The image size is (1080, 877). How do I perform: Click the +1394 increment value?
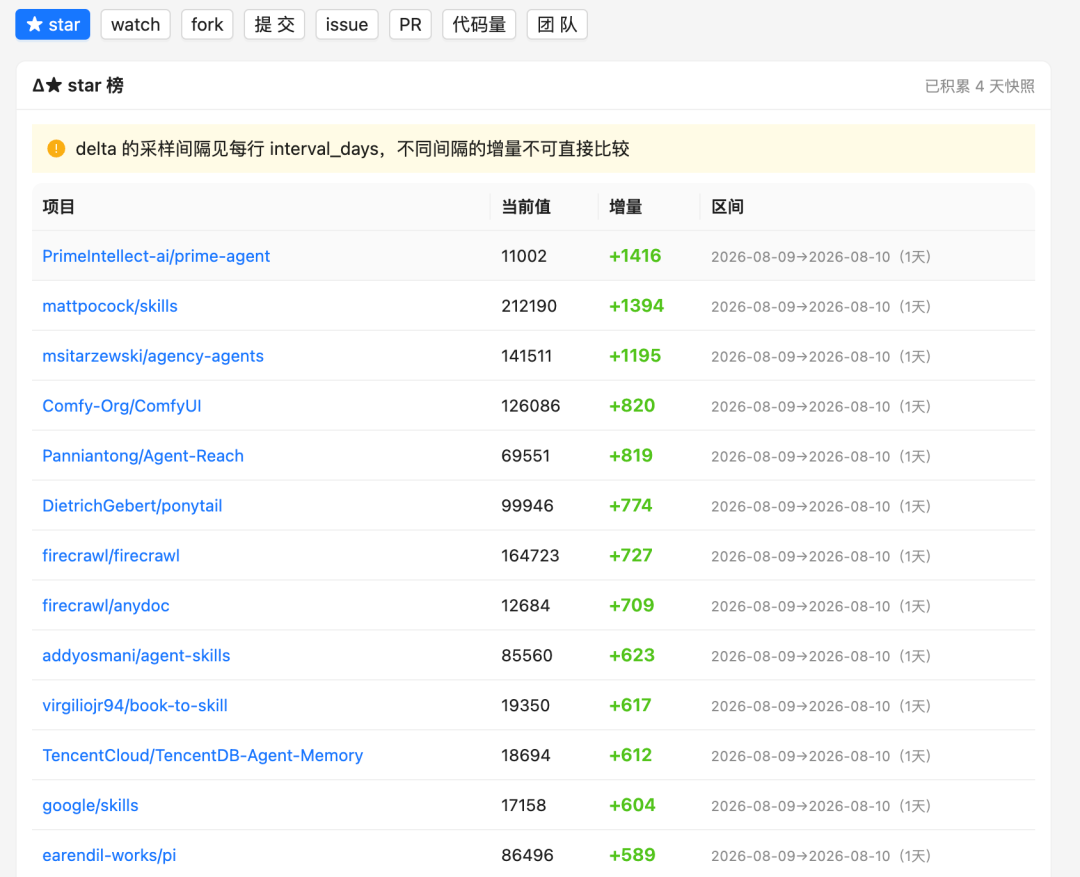(x=636, y=306)
